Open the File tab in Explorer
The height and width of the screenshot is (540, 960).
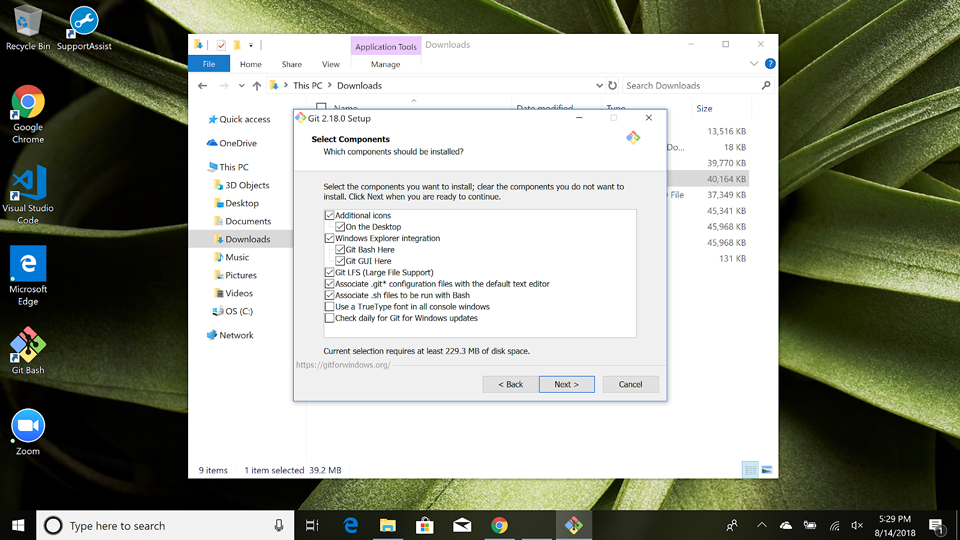point(209,64)
